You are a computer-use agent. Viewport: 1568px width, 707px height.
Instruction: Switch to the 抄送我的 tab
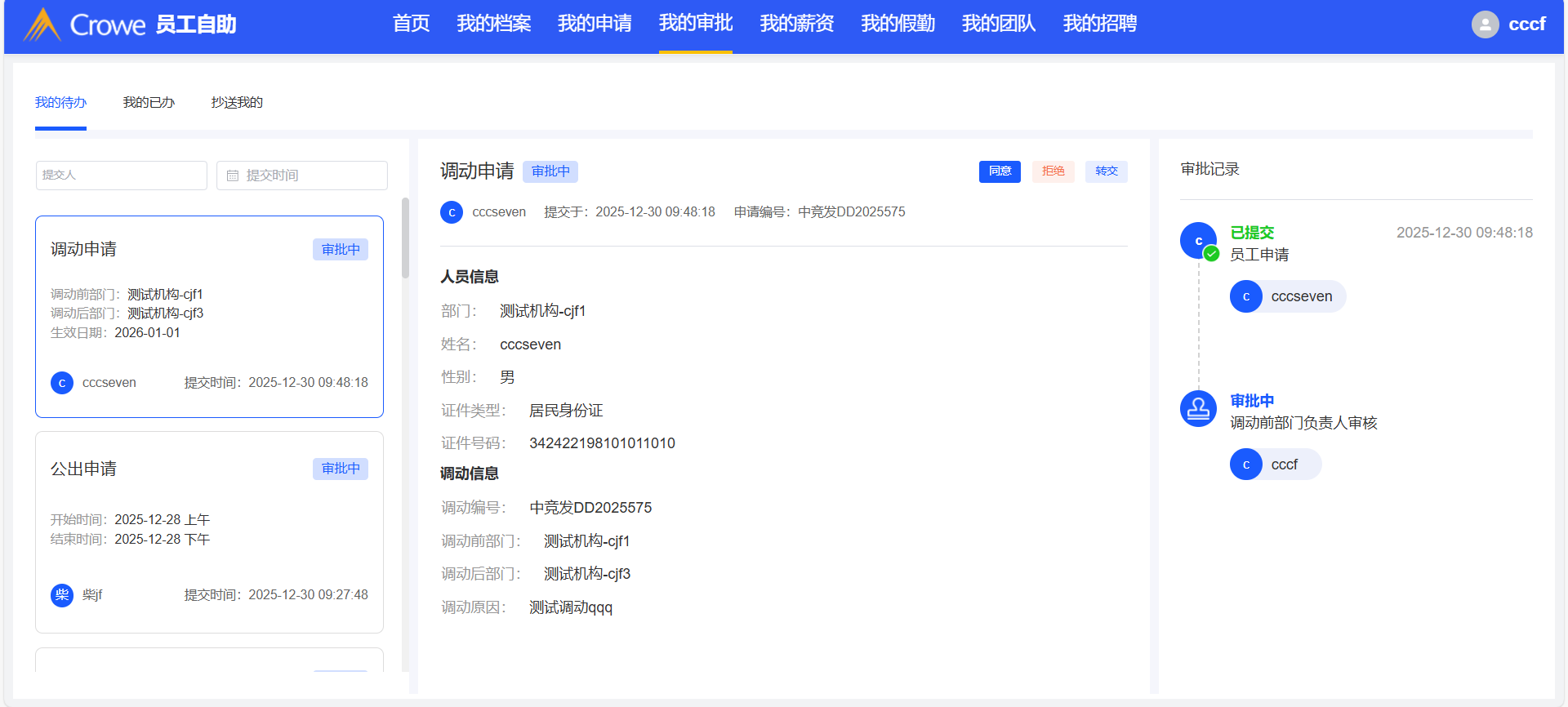[x=237, y=103]
